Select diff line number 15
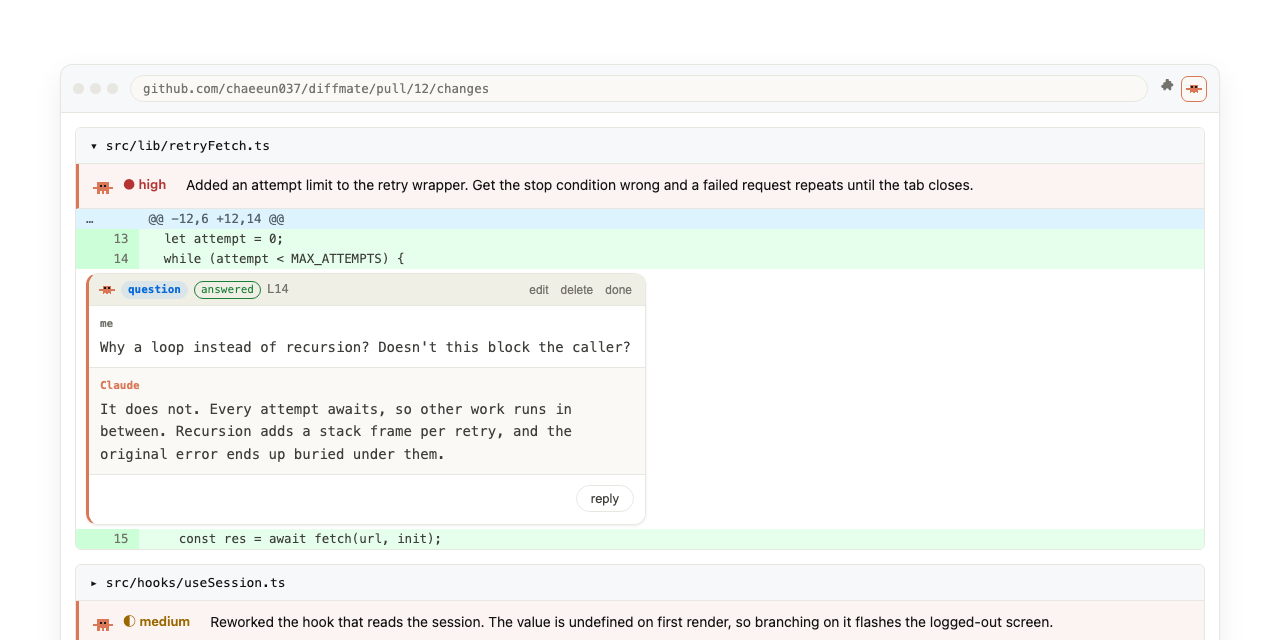 pos(121,539)
